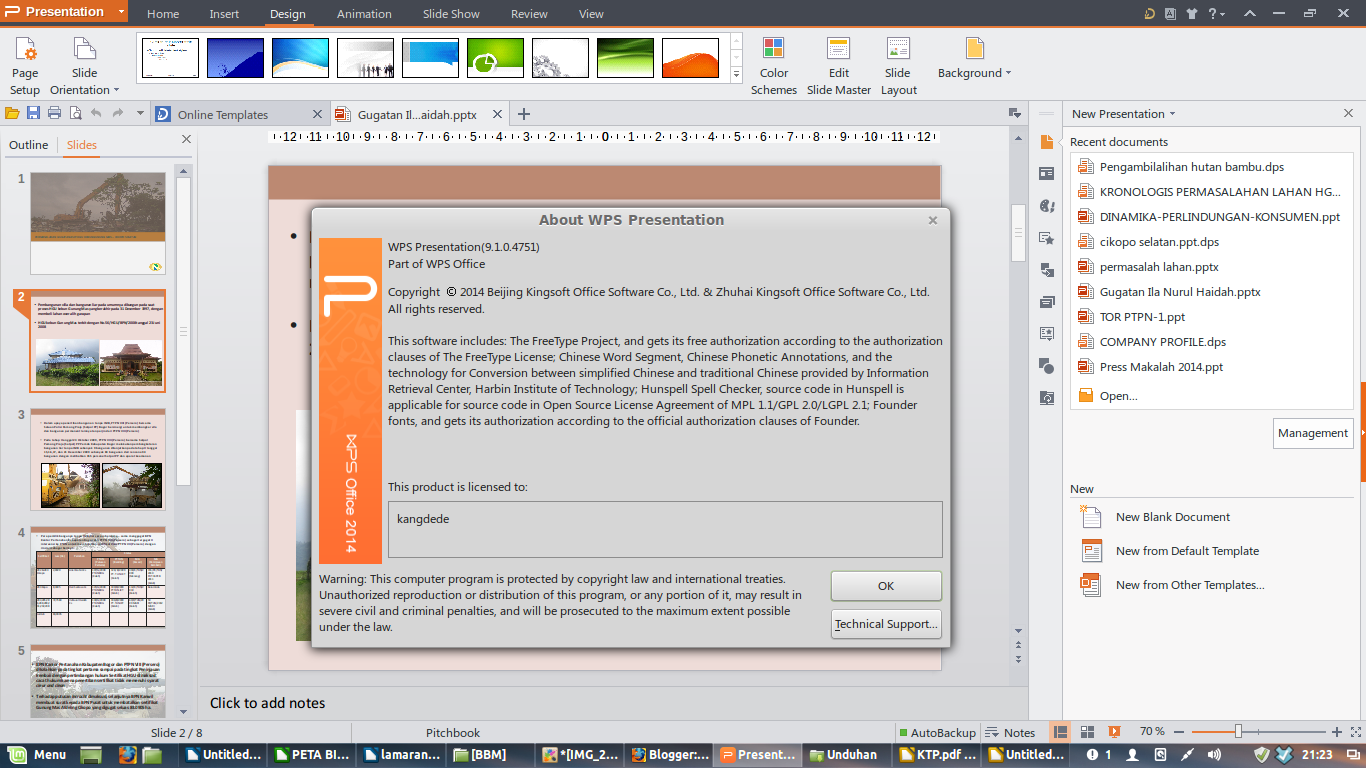Open New Blank Document link
This screenshot has width=1366, height=768.
(x=1173, y=517)
